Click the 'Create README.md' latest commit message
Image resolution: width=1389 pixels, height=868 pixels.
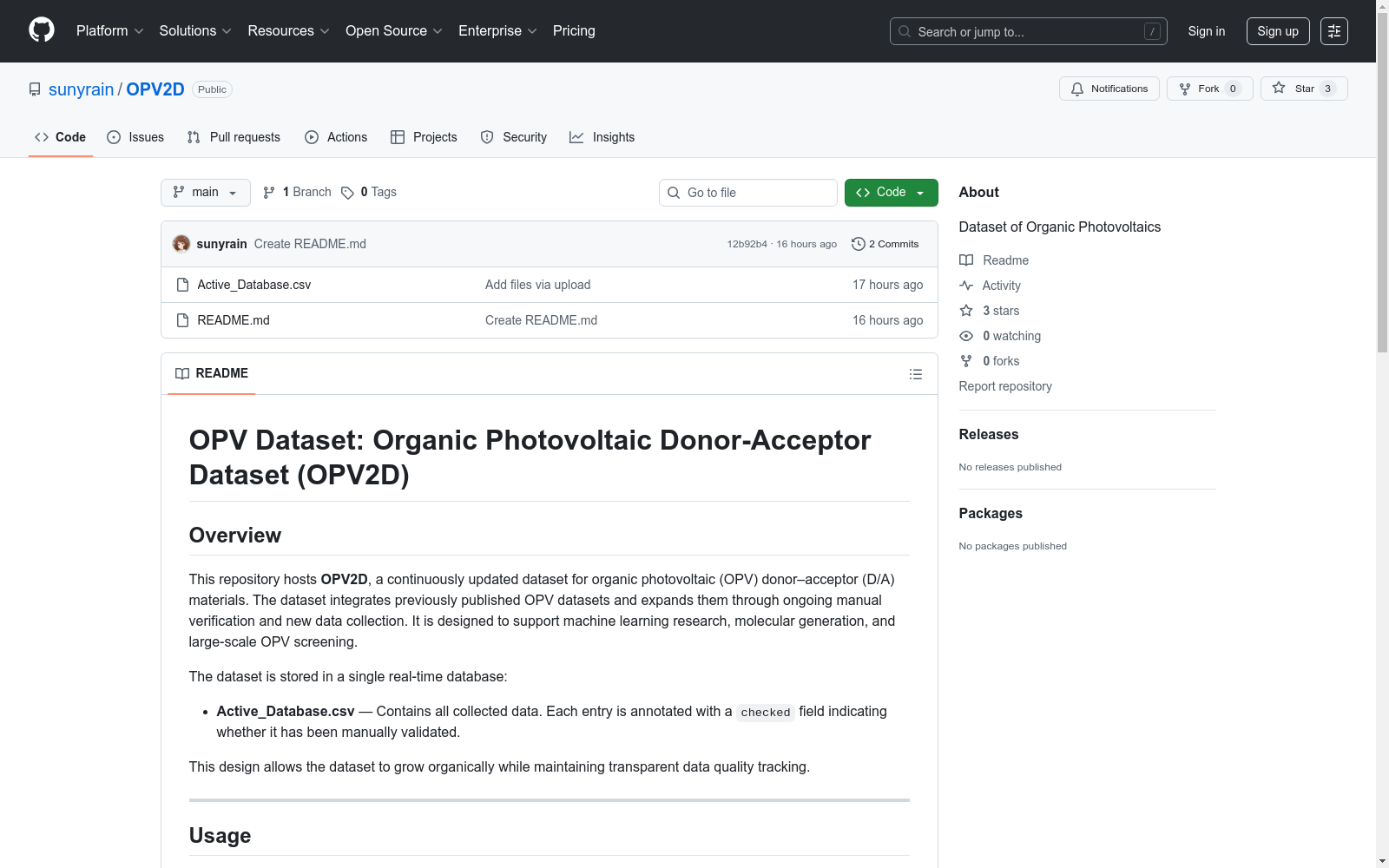tap(310, 244)
